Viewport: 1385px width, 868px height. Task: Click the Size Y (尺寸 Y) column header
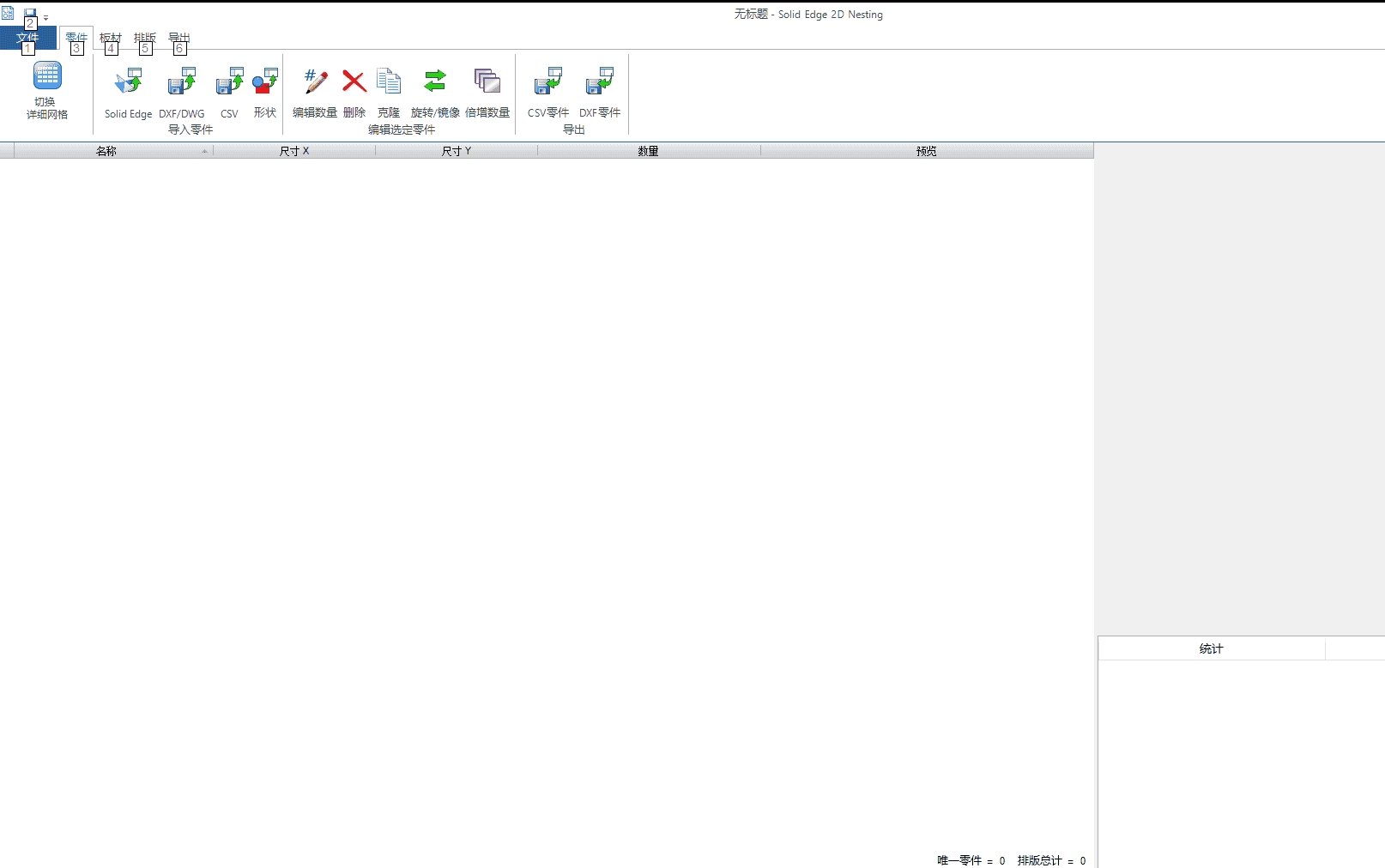pyautogui.click(x=457, y=151)
